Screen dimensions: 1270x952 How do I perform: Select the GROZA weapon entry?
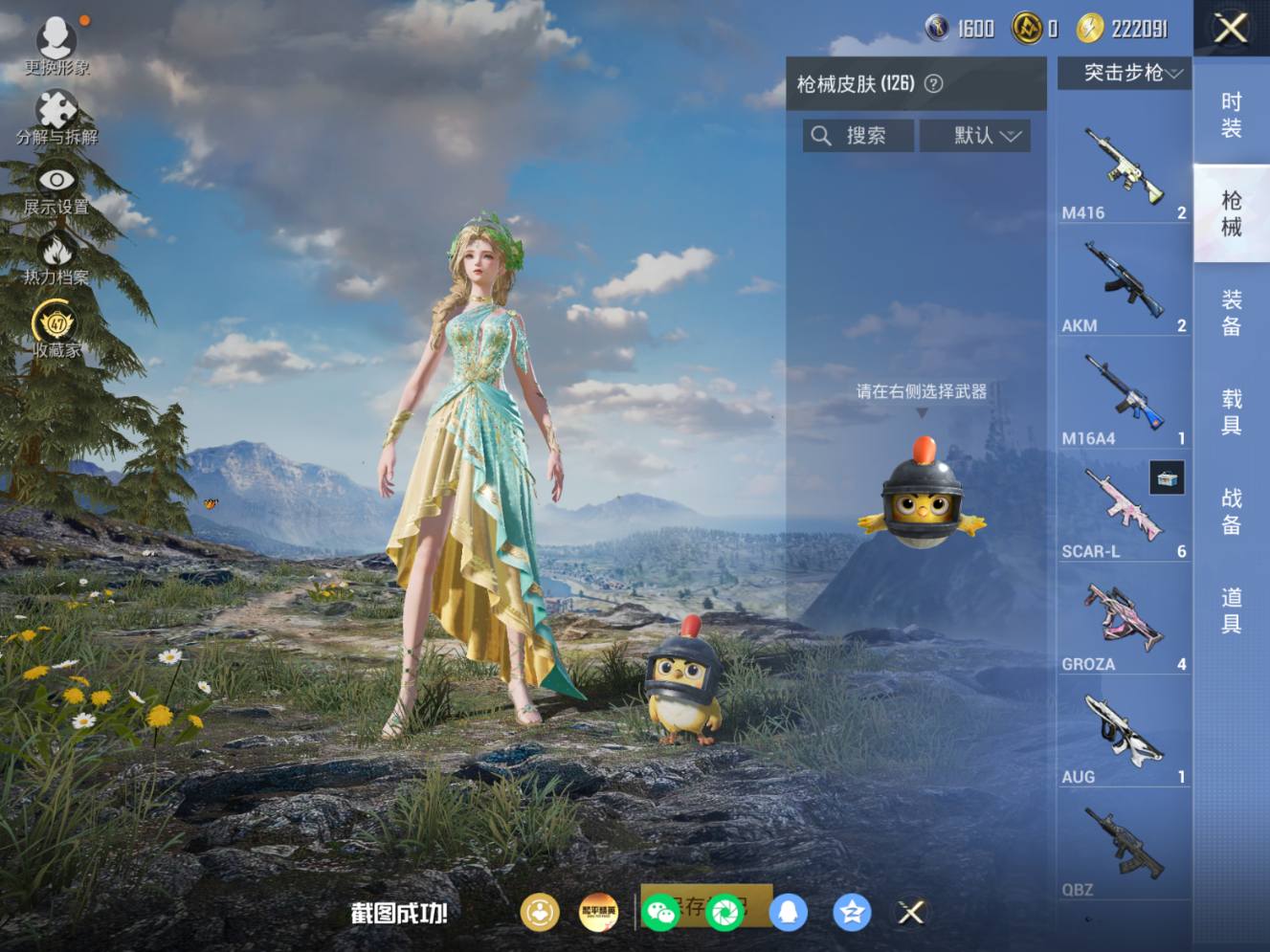1125,620
